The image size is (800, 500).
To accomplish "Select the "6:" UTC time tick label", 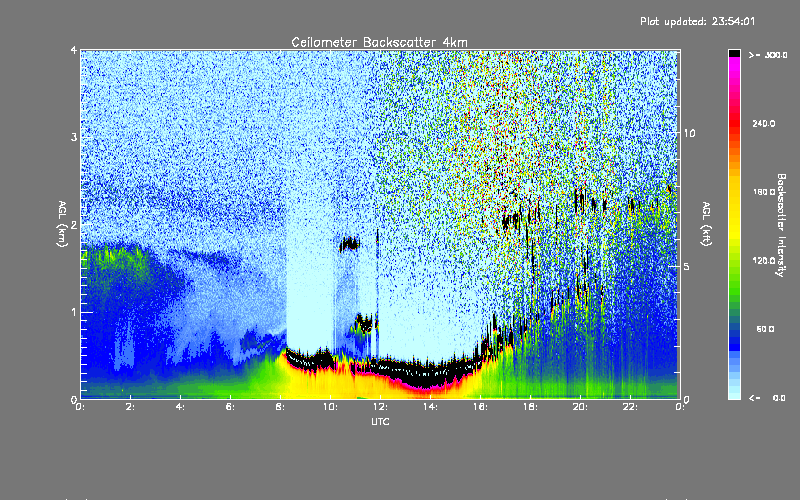I will coord(231,407).
